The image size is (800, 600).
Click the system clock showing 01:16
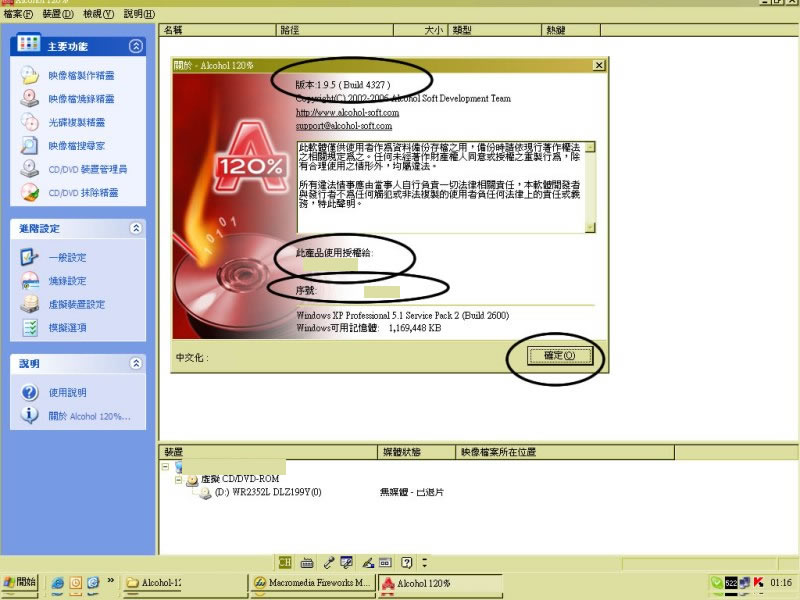[x=781, y=583]
